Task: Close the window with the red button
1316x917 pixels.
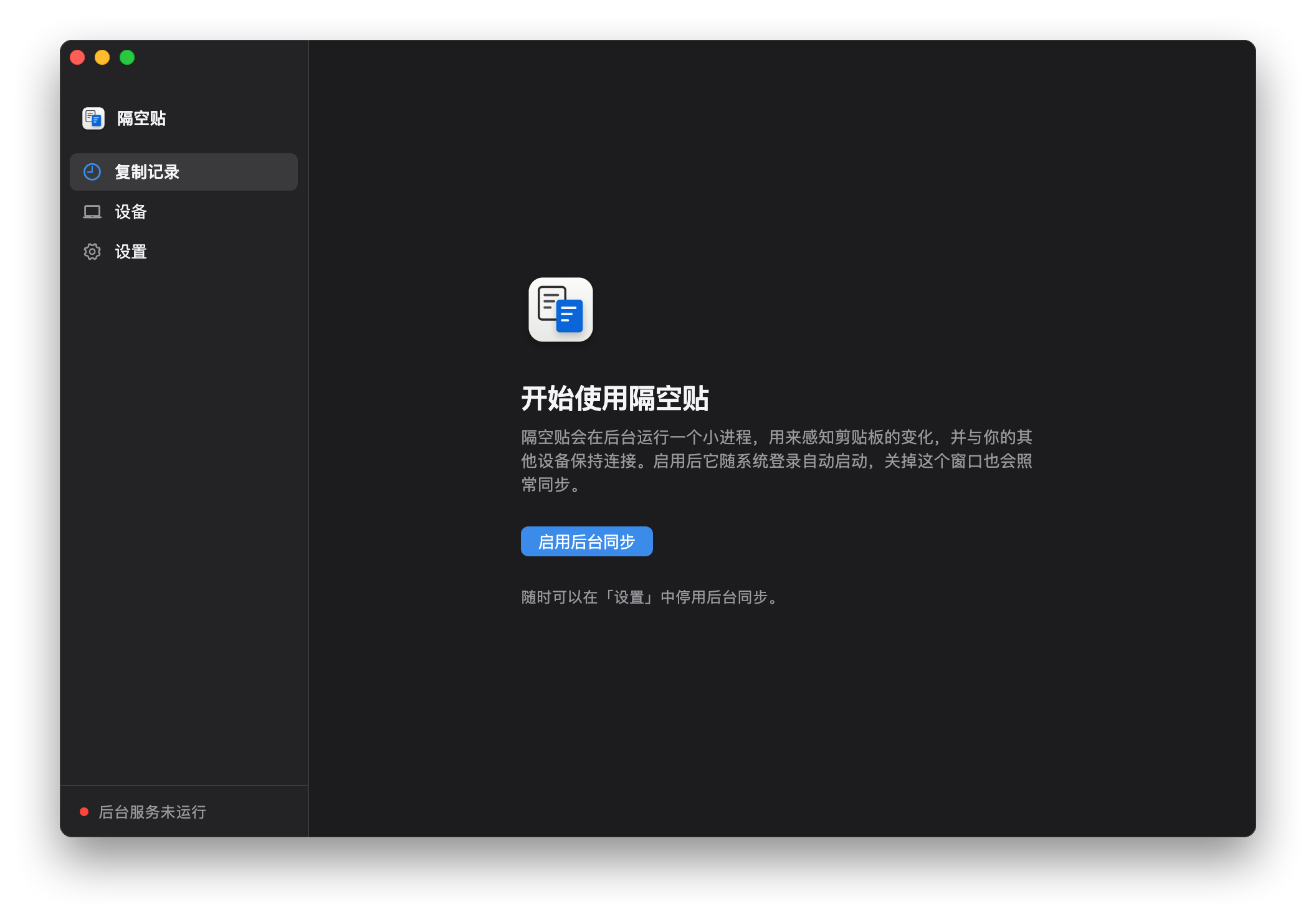Action: [x=77, y=57]
